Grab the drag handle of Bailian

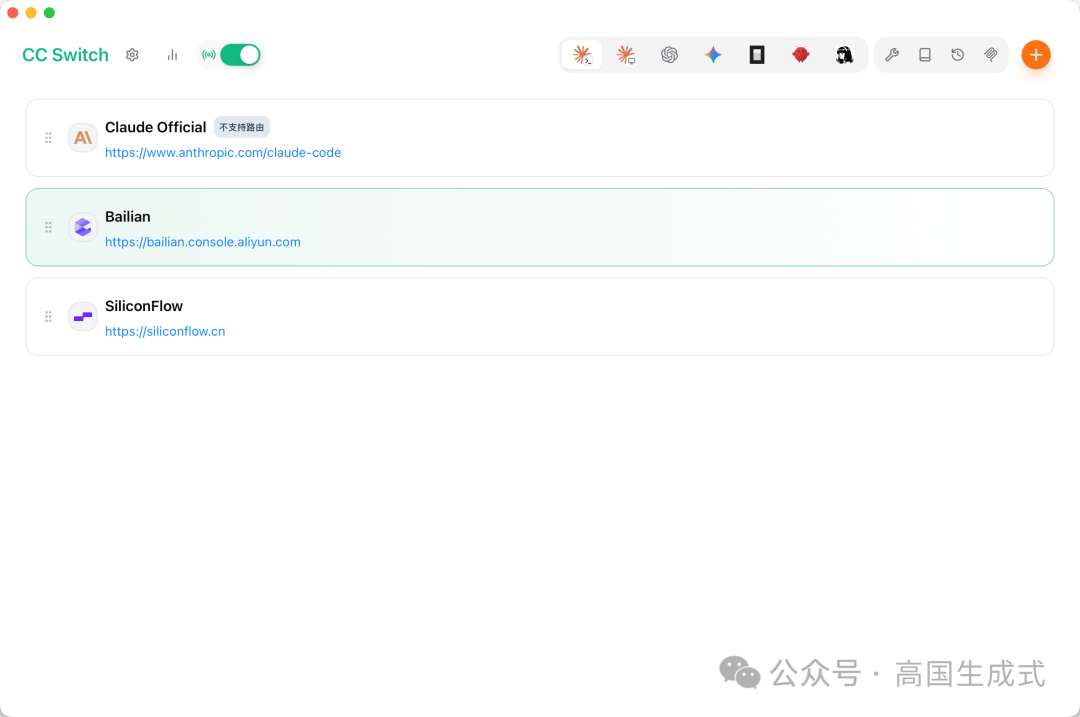pos(48,227)
